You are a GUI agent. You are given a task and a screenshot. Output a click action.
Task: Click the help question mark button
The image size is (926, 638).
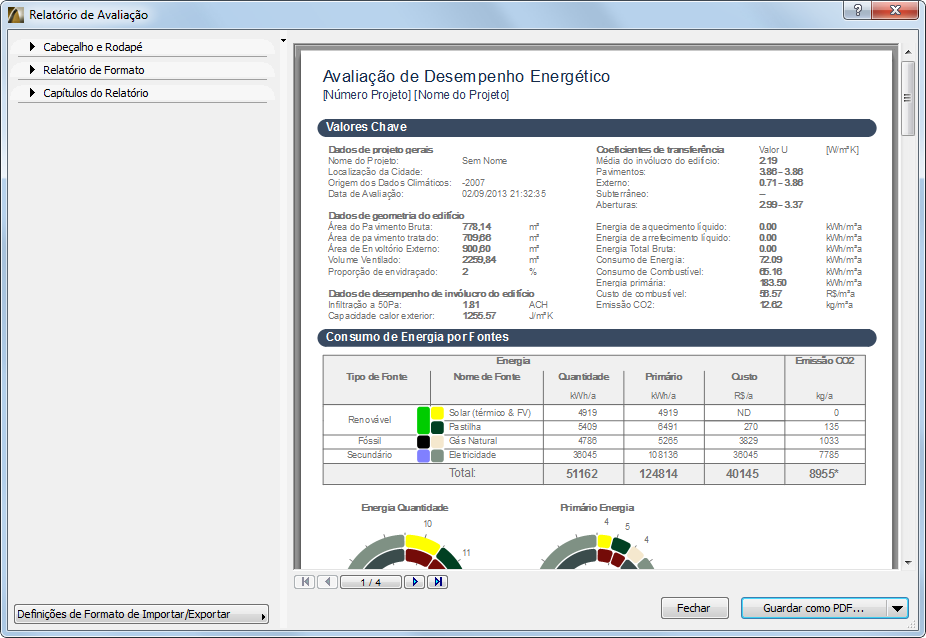[857, 10]
